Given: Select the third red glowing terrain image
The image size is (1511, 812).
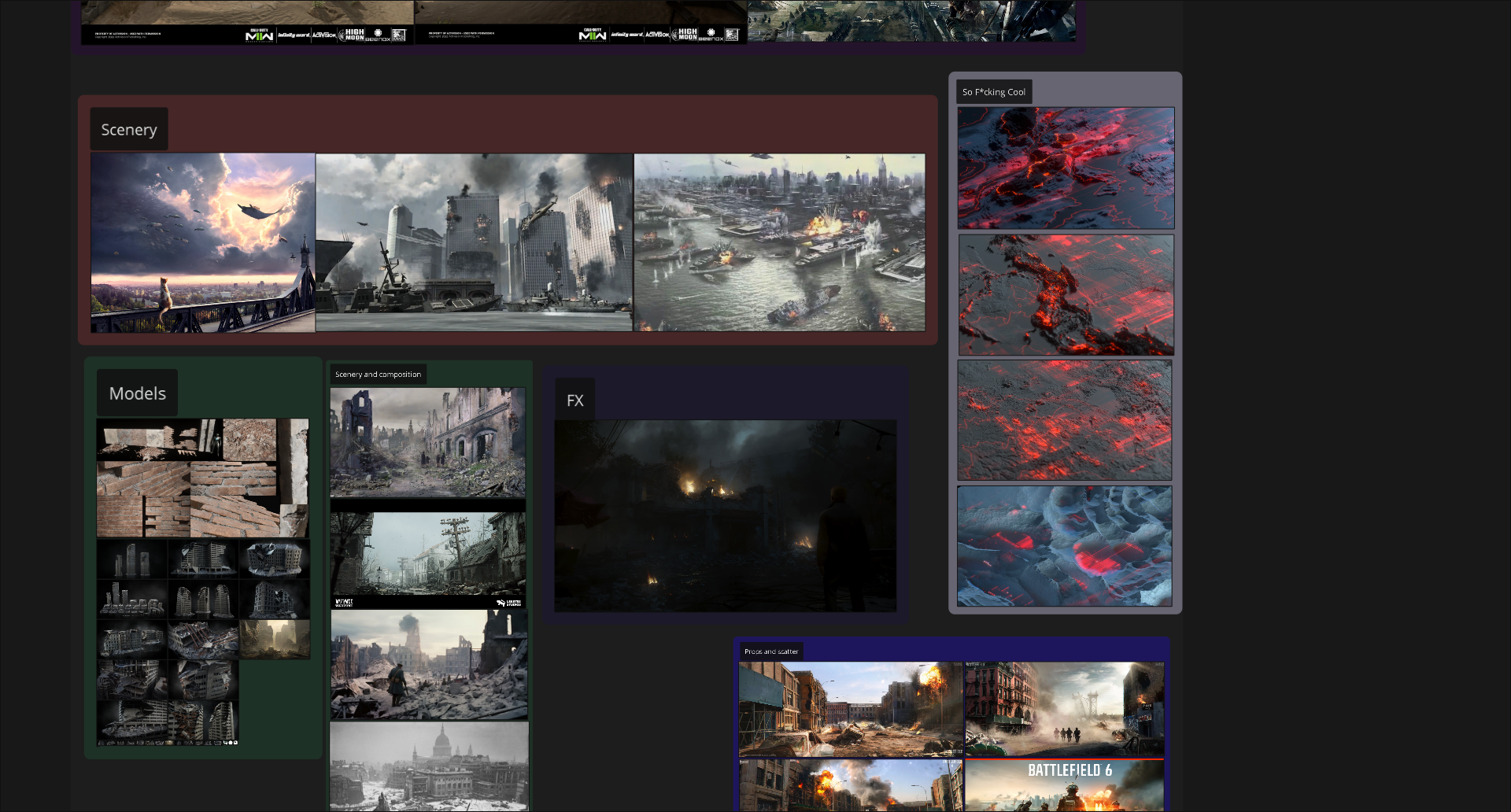Looking at the screenshot, I should (1065, 420).
